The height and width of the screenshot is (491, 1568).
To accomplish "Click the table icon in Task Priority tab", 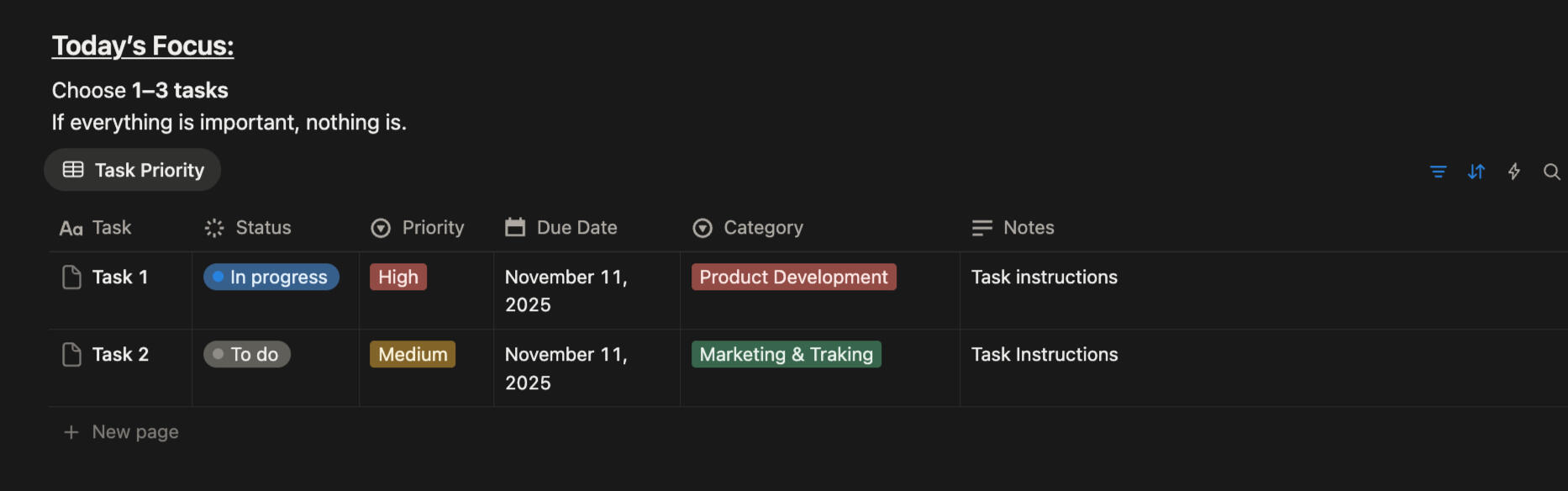I will coord(73,170).
